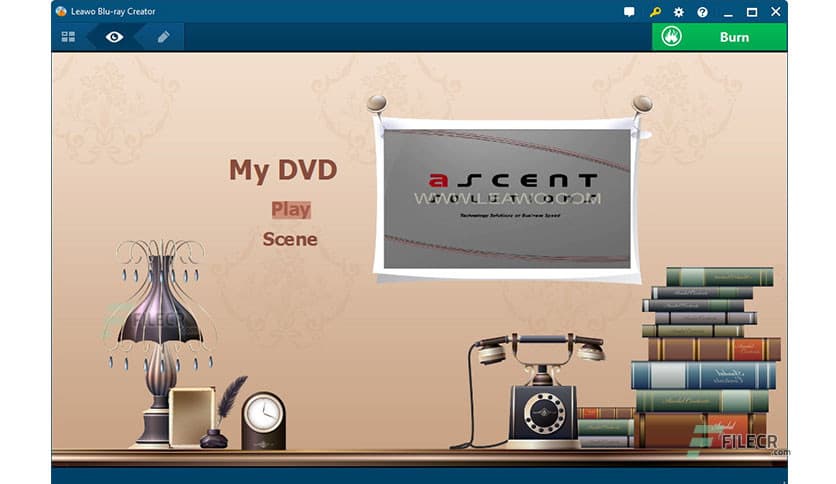Image resolution: width=836 pixels, height=484 pixels.
Task: Click the Leawo app logo icon
Action: click(61, 11)
